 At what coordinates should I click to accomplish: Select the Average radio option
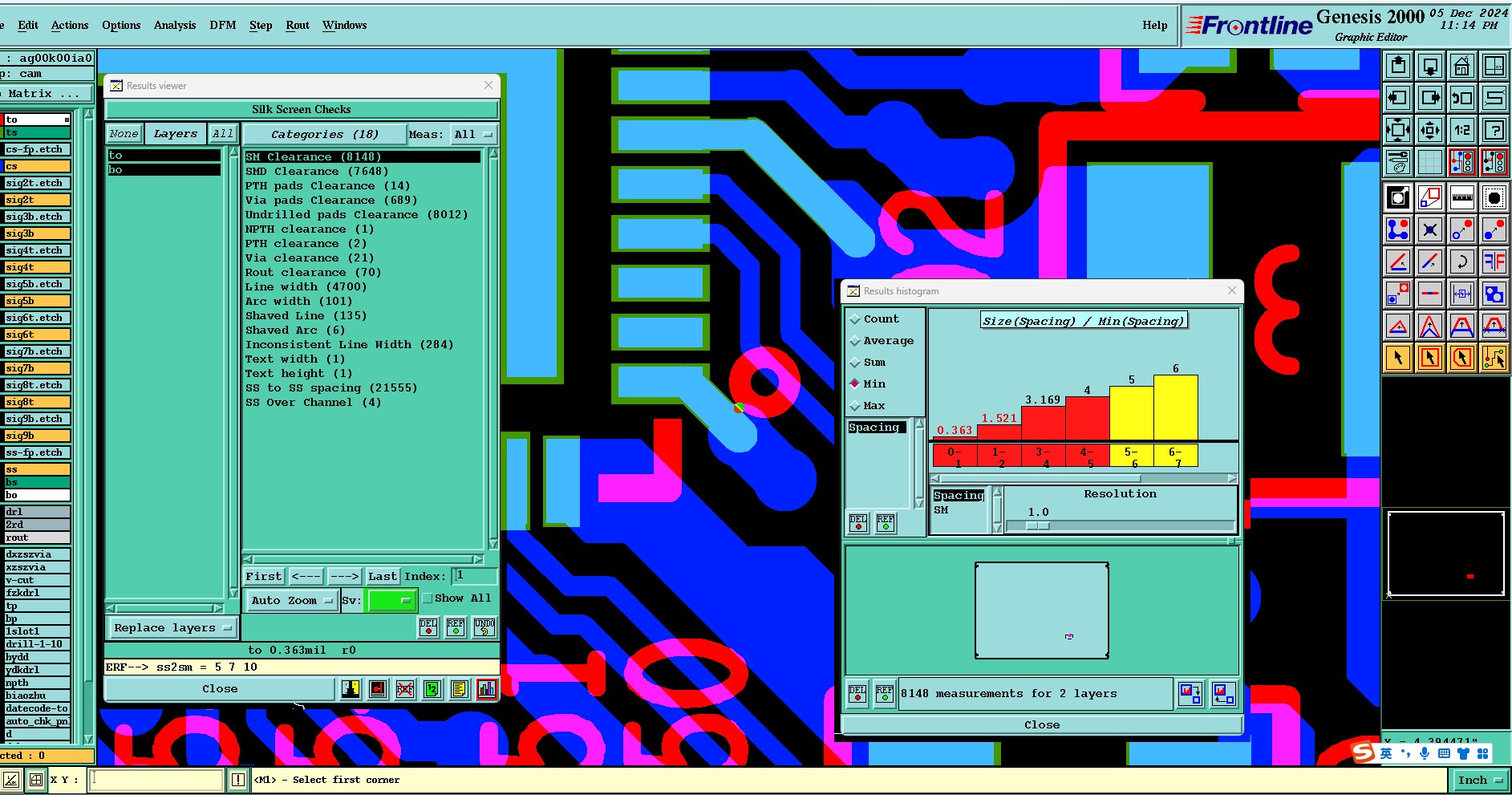(x=855, y=341)
